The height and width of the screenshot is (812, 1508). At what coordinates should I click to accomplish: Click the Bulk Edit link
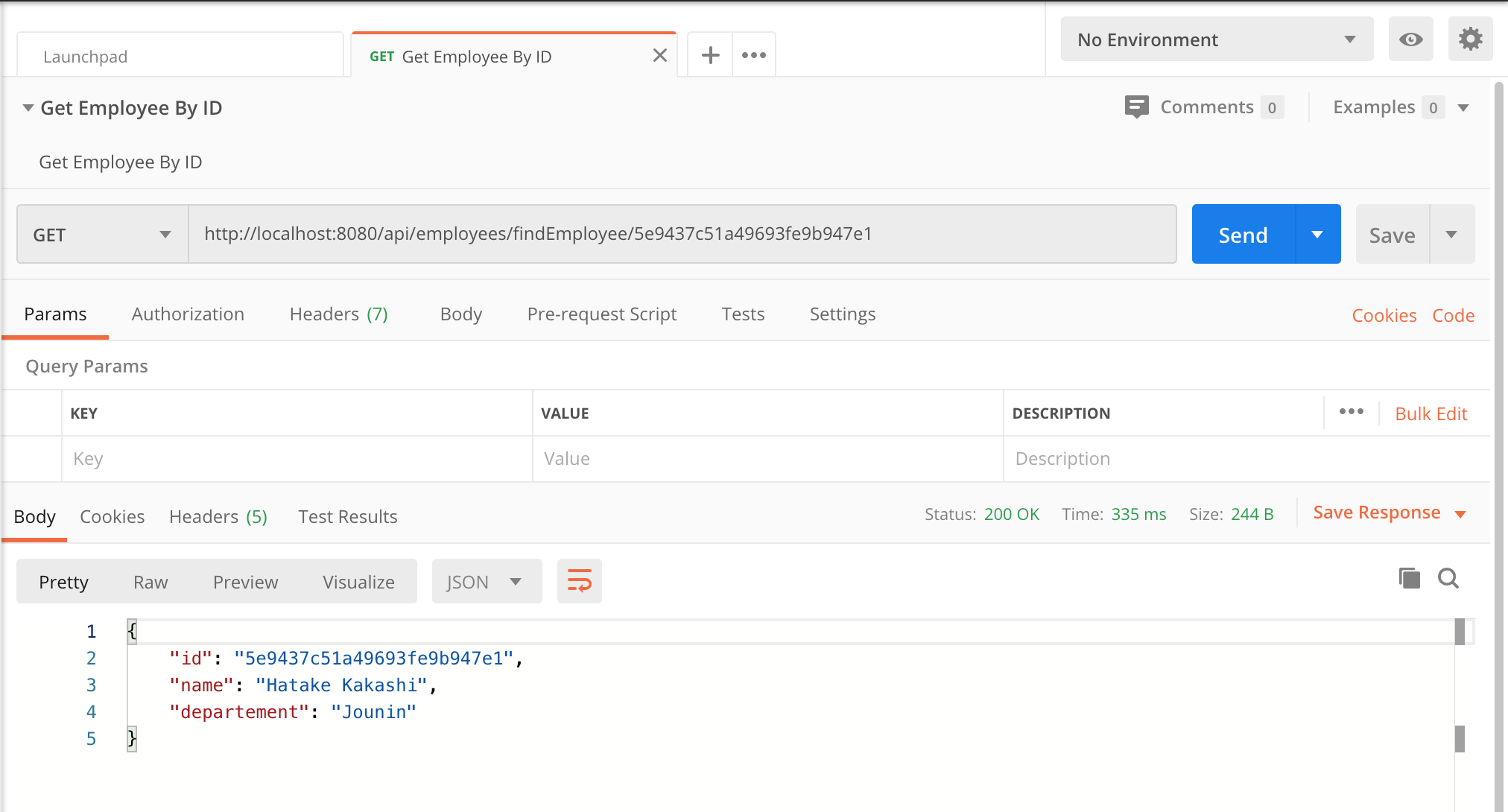click(x=1431, y=413)
